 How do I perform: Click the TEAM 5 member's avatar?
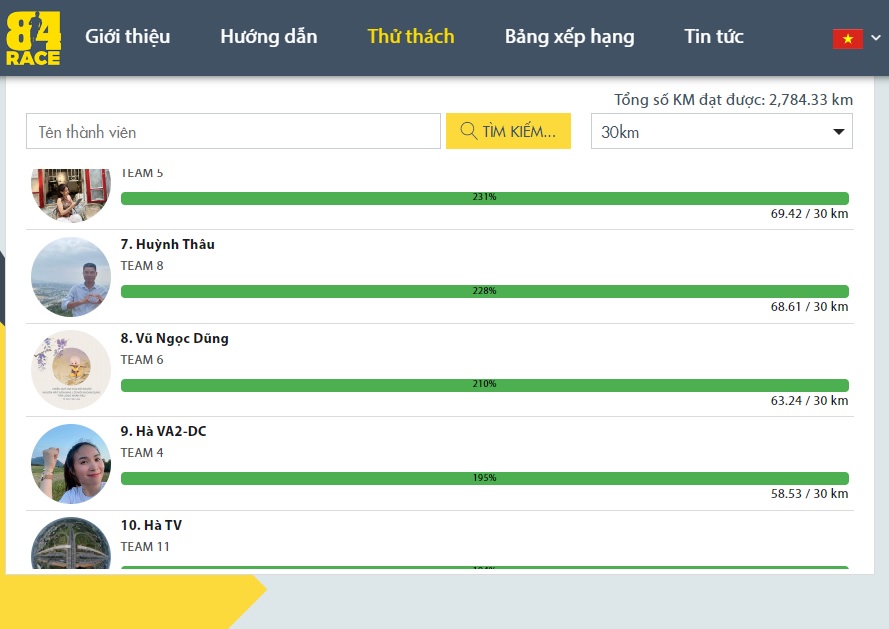coord(71,194)
